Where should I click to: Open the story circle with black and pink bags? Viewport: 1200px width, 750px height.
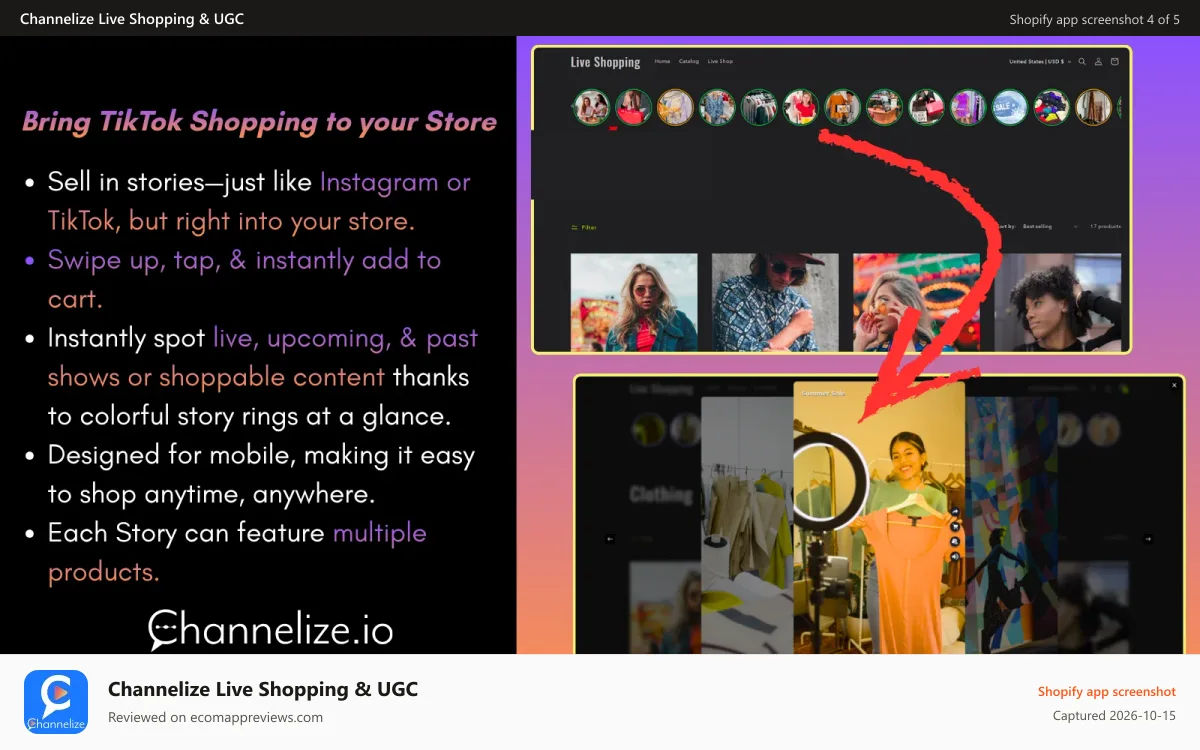[926, 107]
